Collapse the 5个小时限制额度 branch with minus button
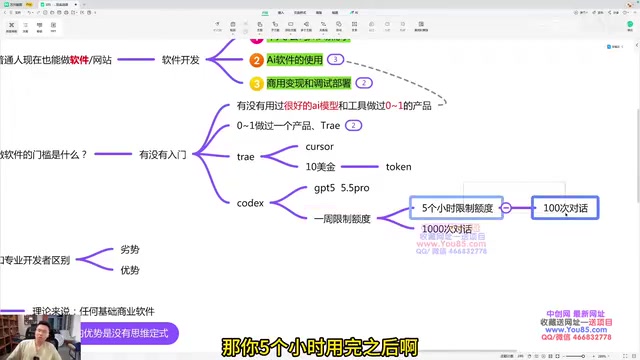Screen dimensions: 640x360 click(x=506, y=208)
